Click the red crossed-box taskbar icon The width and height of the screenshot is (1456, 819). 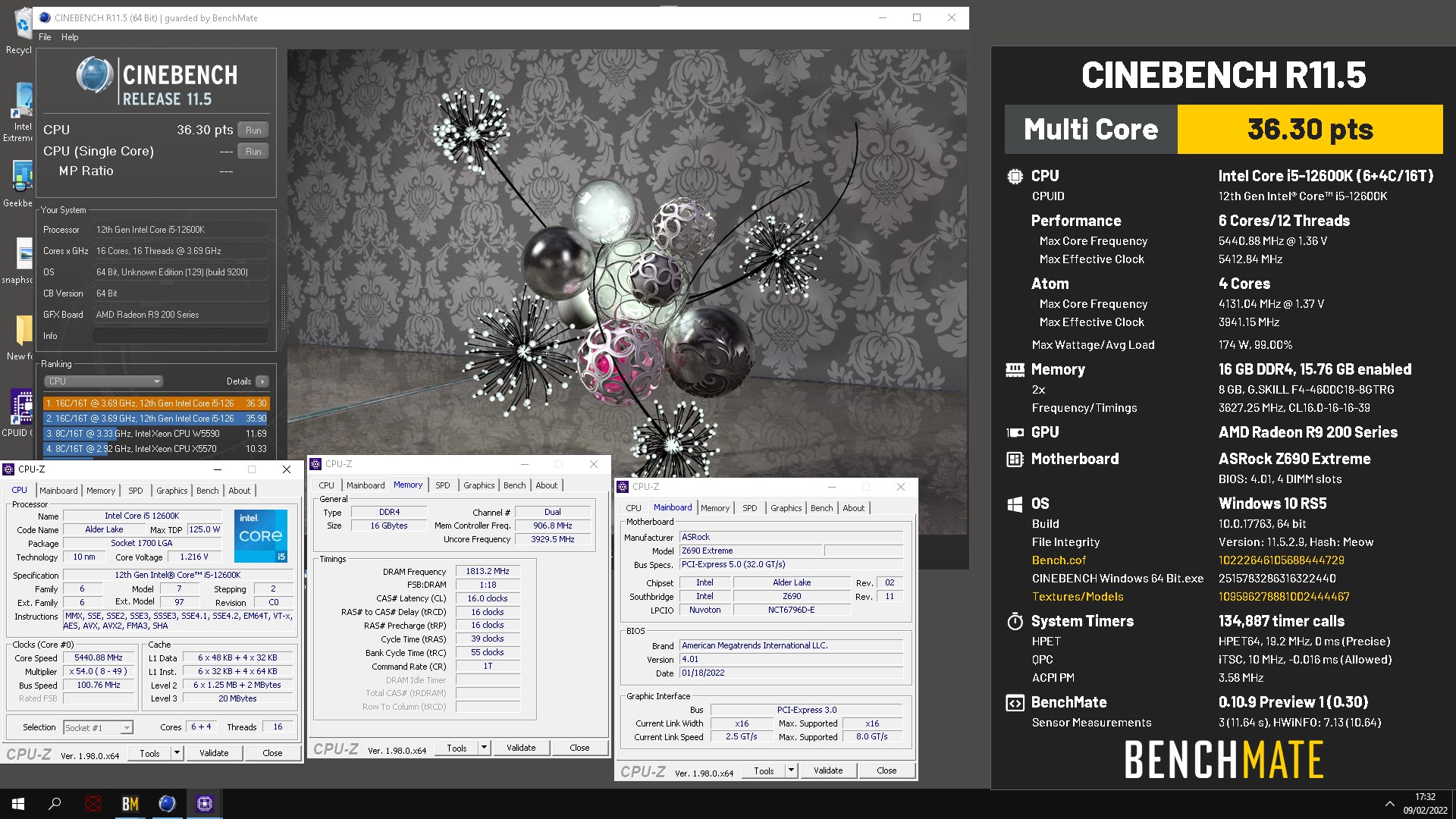[x=93, y=804]
